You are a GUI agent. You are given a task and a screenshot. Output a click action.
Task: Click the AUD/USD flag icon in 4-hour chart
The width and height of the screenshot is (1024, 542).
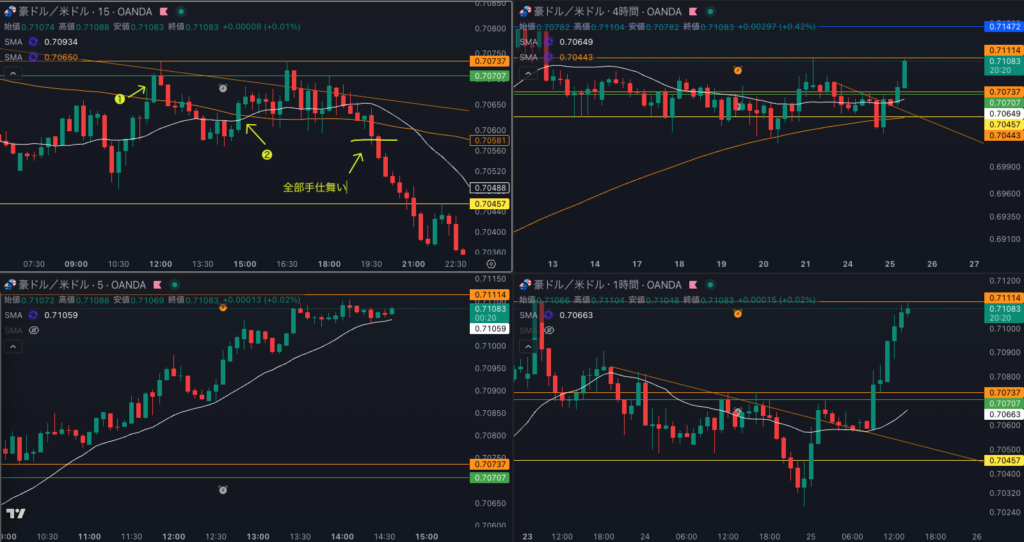[522, 12]
